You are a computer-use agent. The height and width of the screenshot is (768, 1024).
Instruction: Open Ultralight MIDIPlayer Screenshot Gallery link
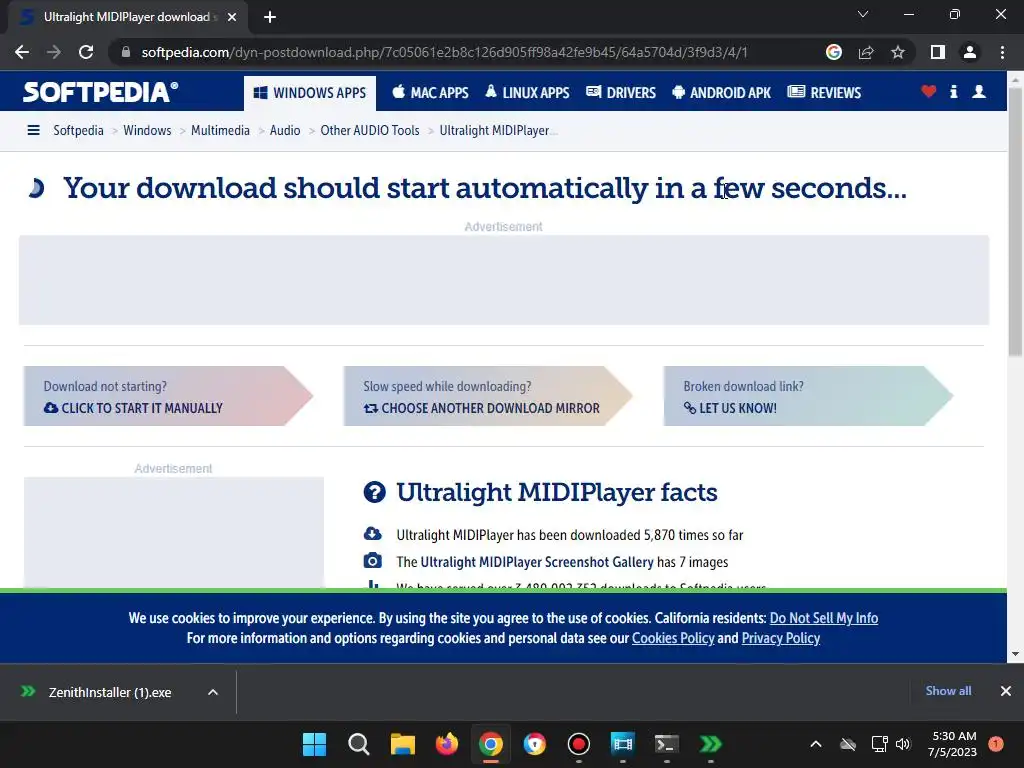pyautogui.click(x=537, y=562)
